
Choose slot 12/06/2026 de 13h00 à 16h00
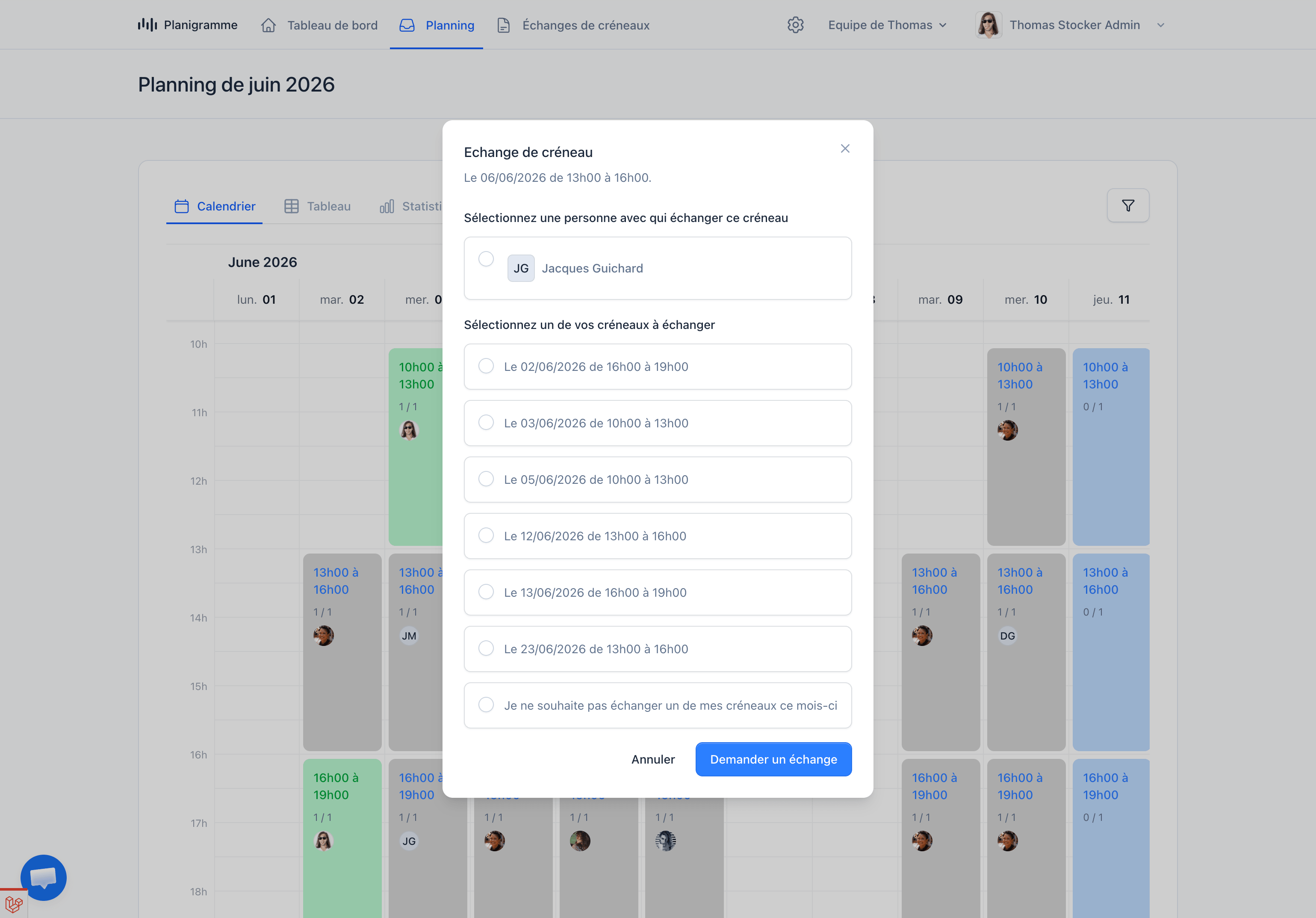pyautogui.click(x=658, y=536)
